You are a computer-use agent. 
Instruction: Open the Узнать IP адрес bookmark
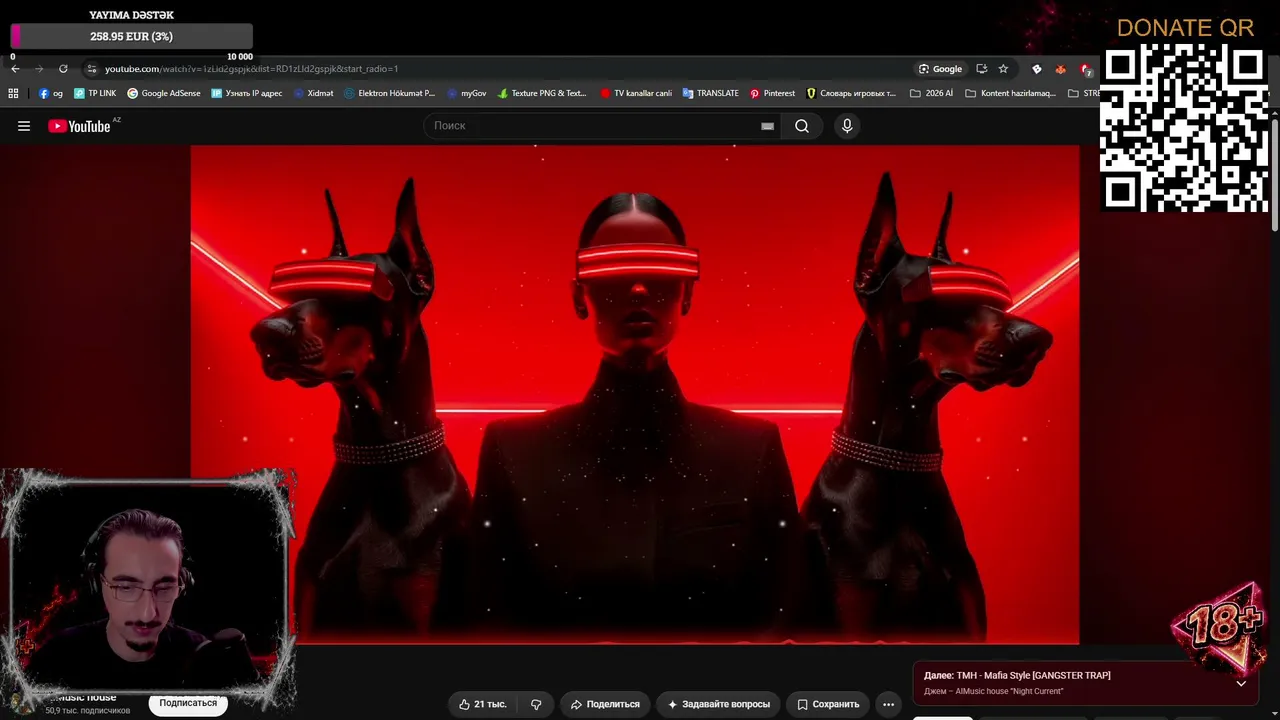(x=247, y=93)
